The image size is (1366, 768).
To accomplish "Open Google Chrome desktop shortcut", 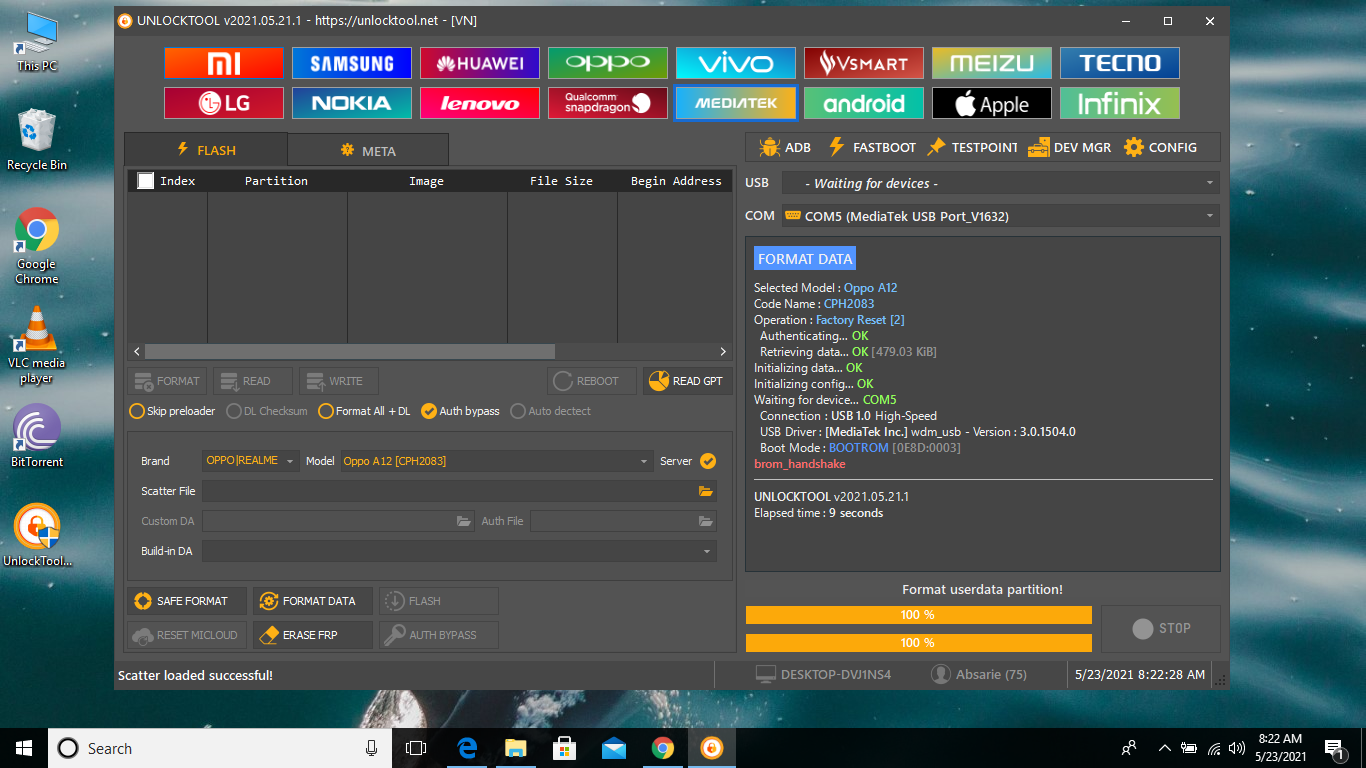I will click(x=37, y=246).
